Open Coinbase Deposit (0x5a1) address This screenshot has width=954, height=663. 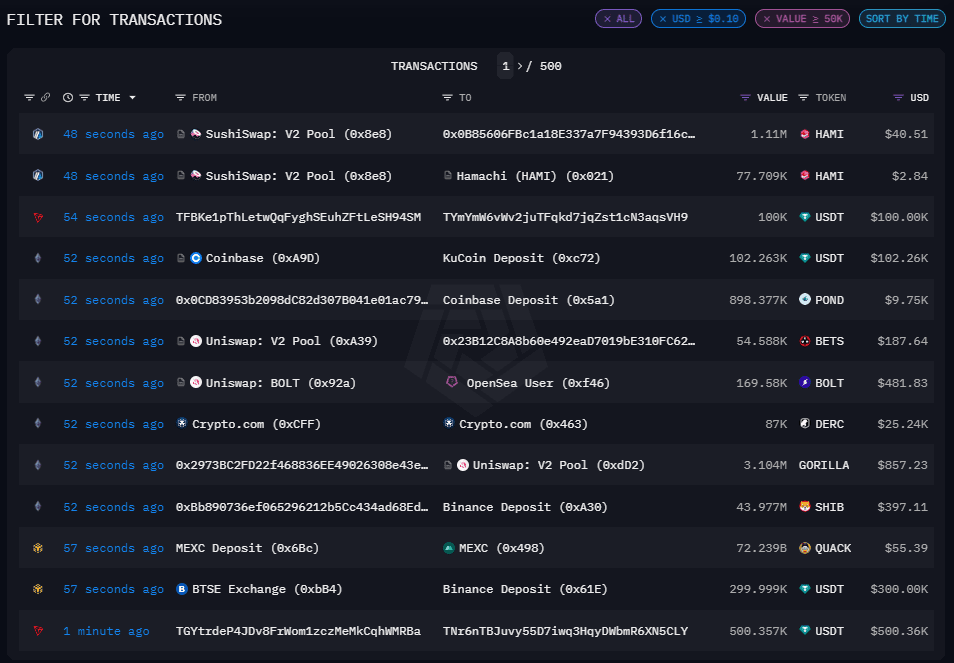click(x=529, y=300)
